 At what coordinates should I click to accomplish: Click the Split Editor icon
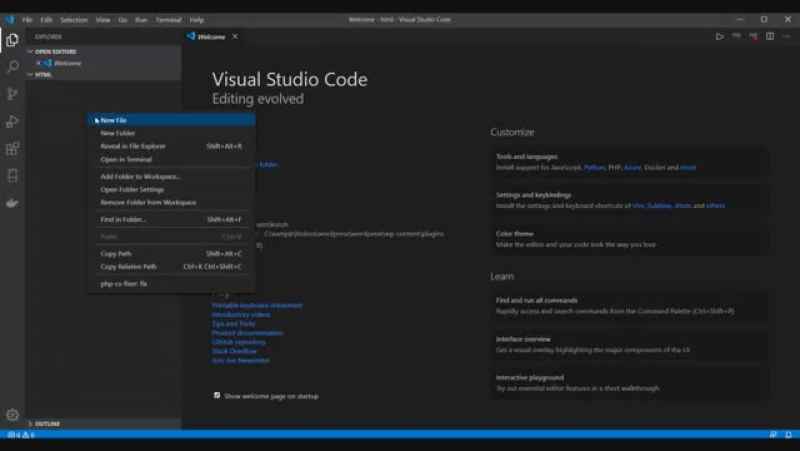(770, 36)
